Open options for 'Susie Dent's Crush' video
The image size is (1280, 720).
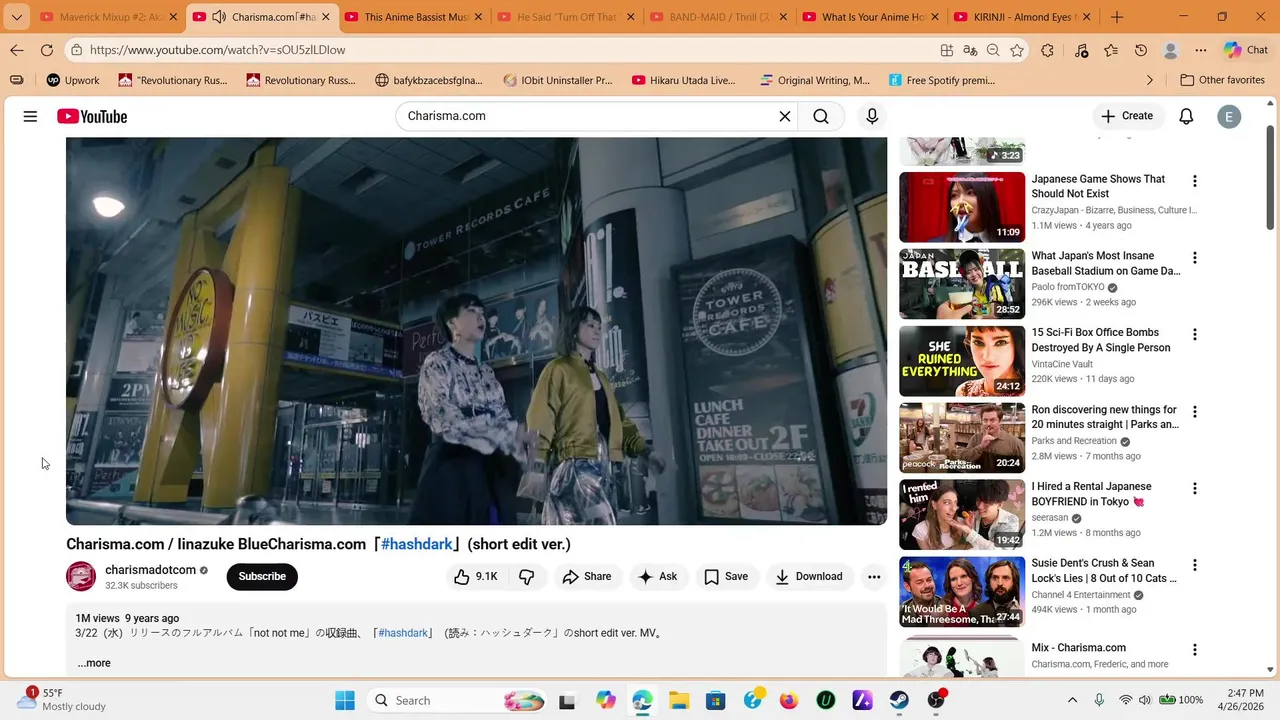1194,565
